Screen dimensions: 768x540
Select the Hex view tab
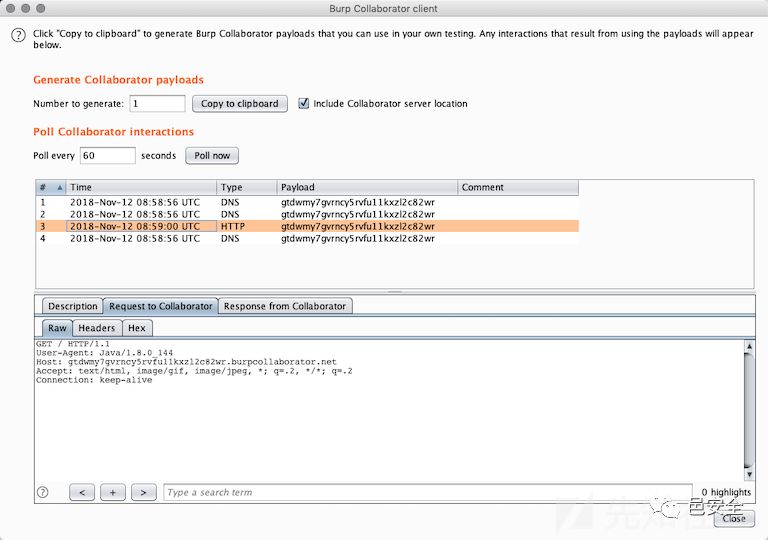[137, 328]
